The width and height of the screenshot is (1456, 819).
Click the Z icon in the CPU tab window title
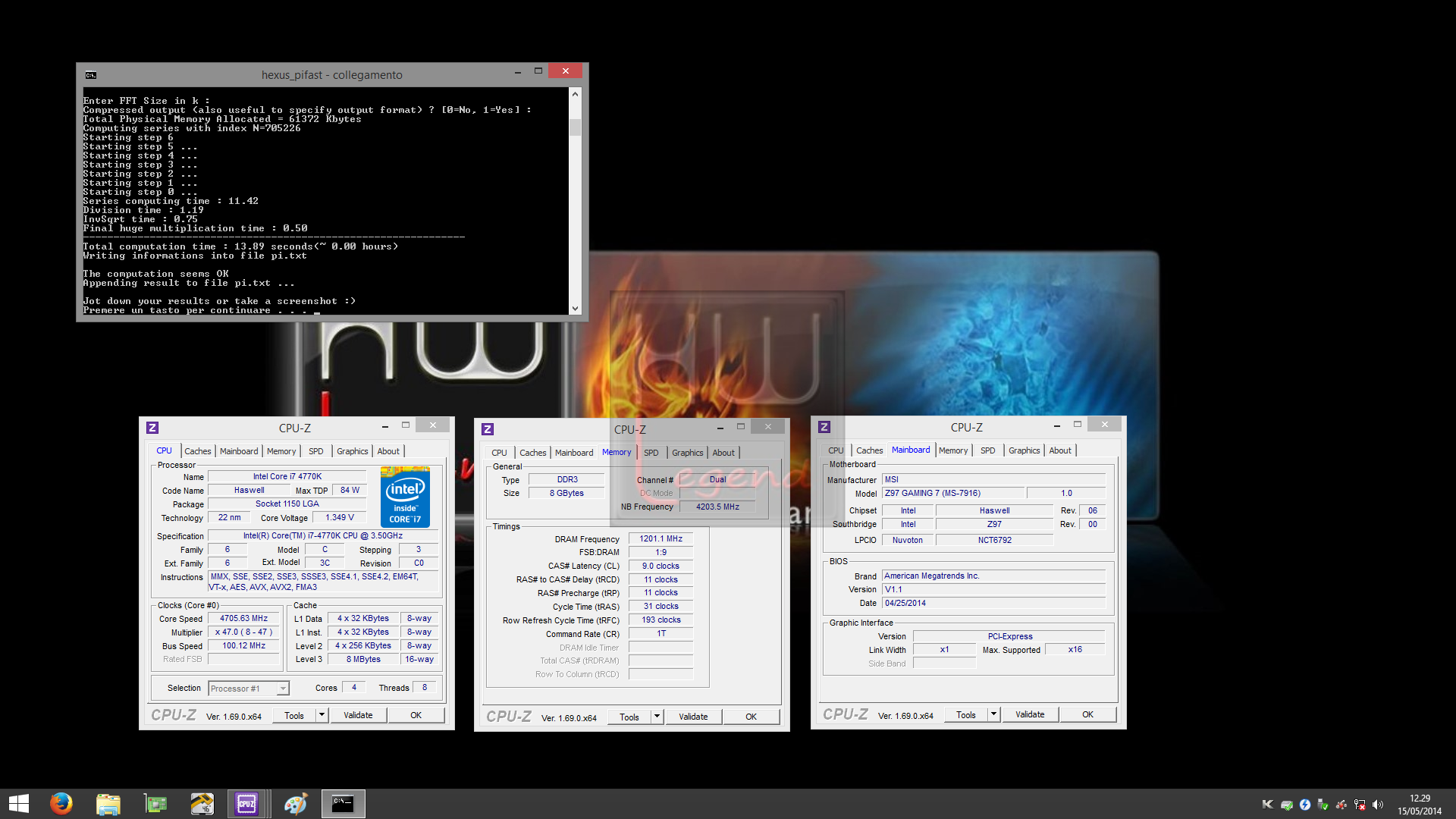coord(152,428)
